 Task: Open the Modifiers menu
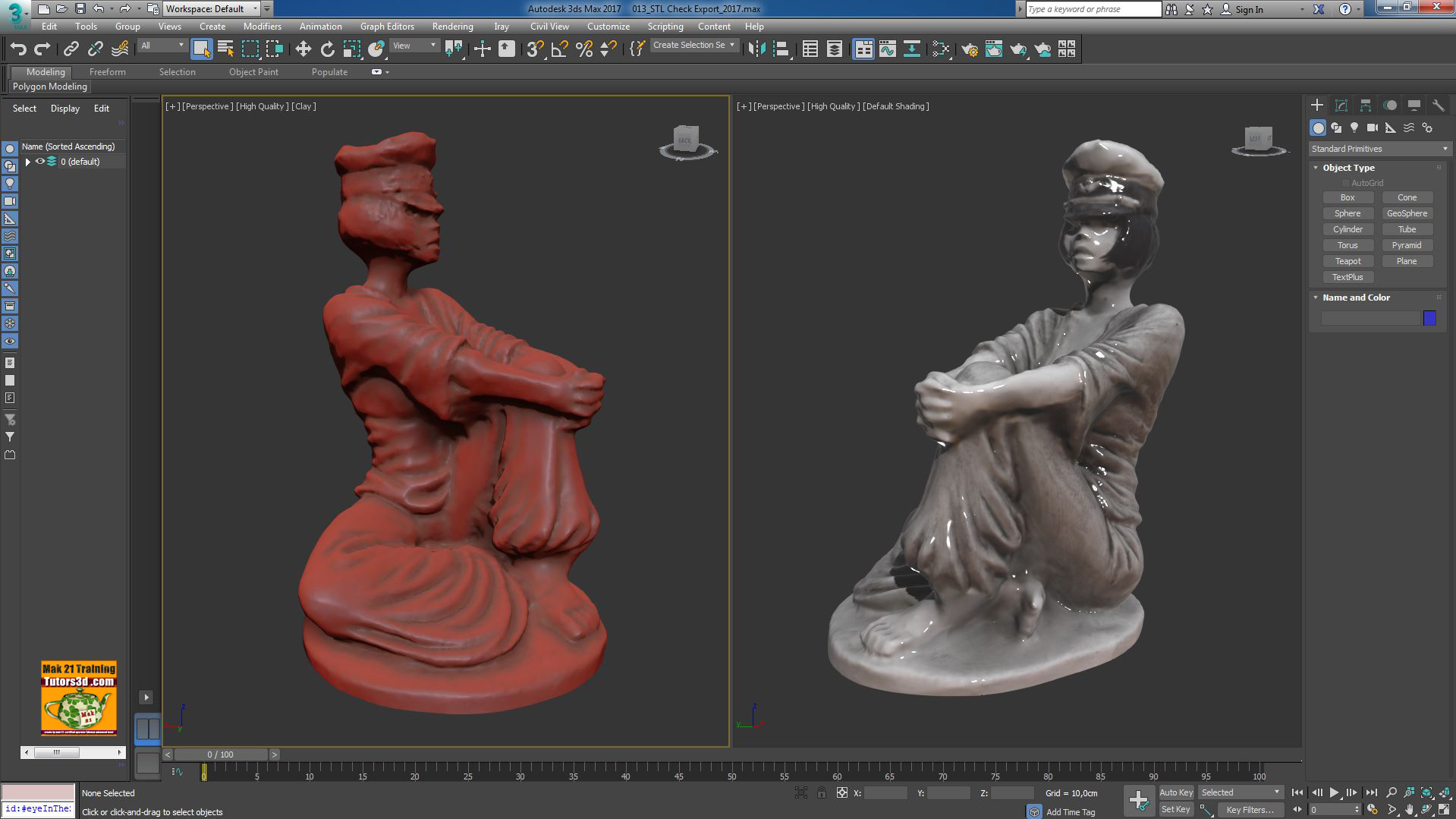[x=263, y=26]
